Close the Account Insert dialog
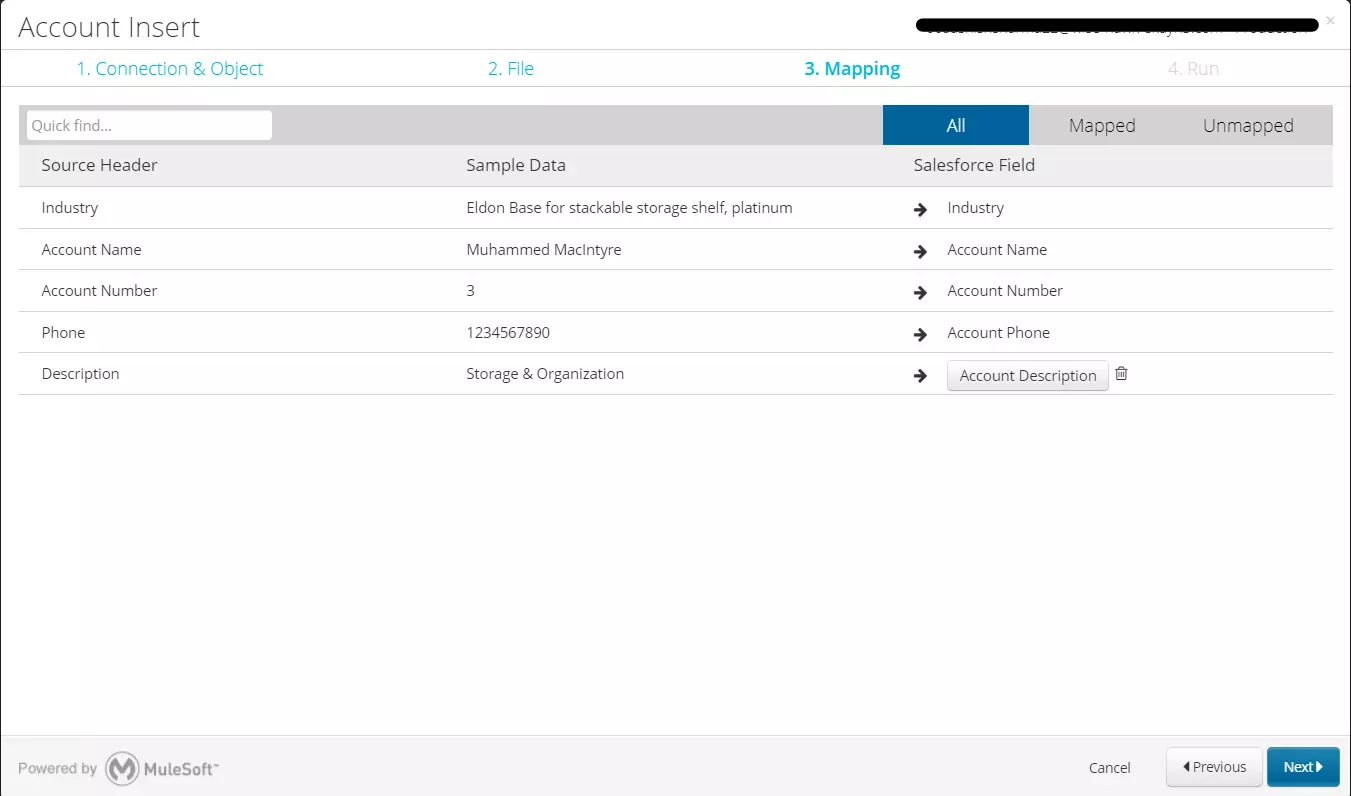Viewport: 1351px width, 796px height. click(x=1330, y=20)
